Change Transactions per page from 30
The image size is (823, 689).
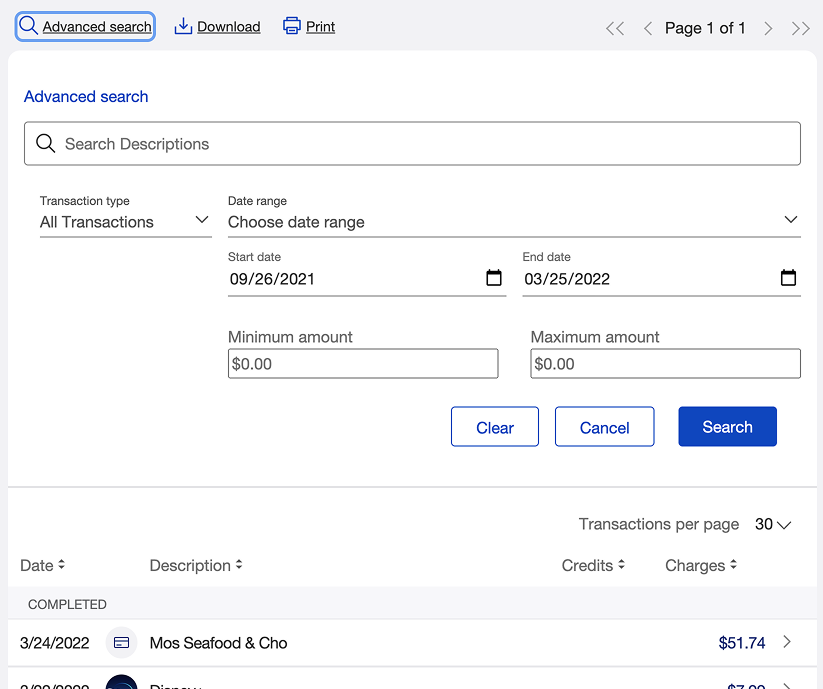tap(773, 524)
